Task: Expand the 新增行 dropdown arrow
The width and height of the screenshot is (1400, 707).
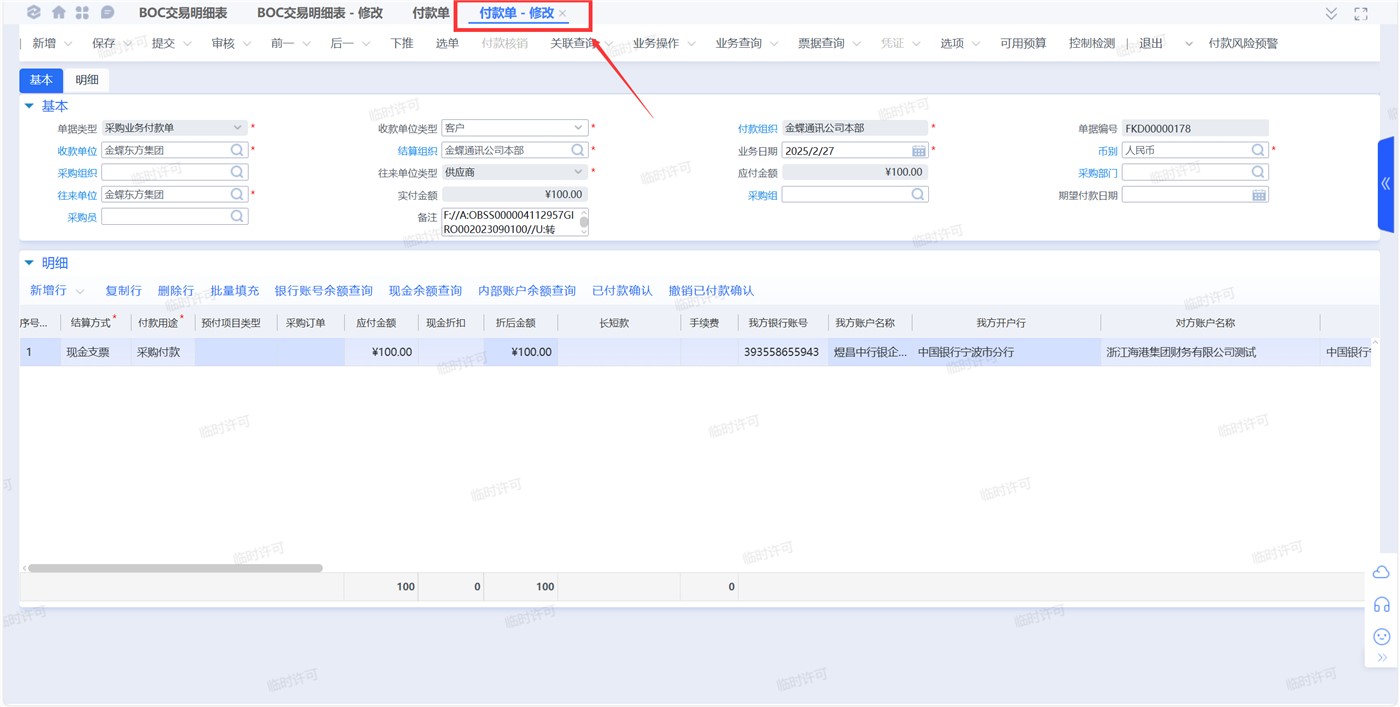Action: coord(80,291)
